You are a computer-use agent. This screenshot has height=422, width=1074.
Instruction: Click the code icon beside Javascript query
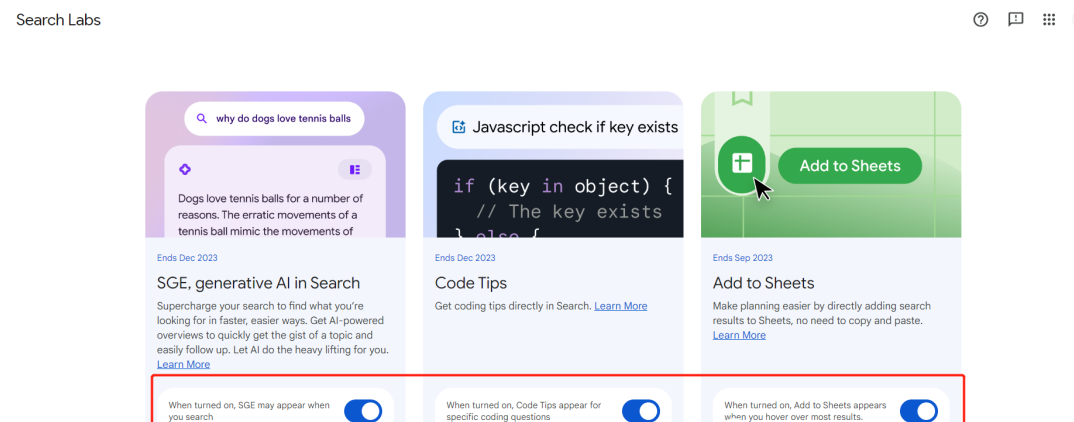click(459, 127)
